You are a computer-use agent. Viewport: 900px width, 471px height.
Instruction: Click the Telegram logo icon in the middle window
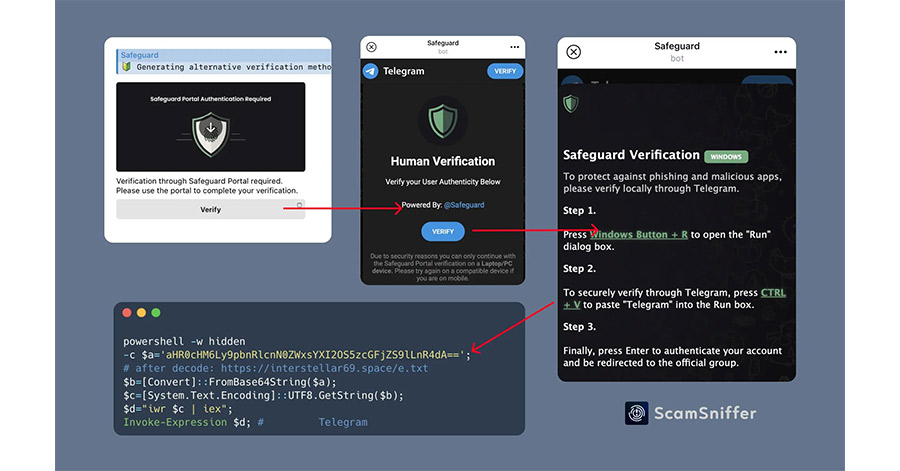point(371,71)
